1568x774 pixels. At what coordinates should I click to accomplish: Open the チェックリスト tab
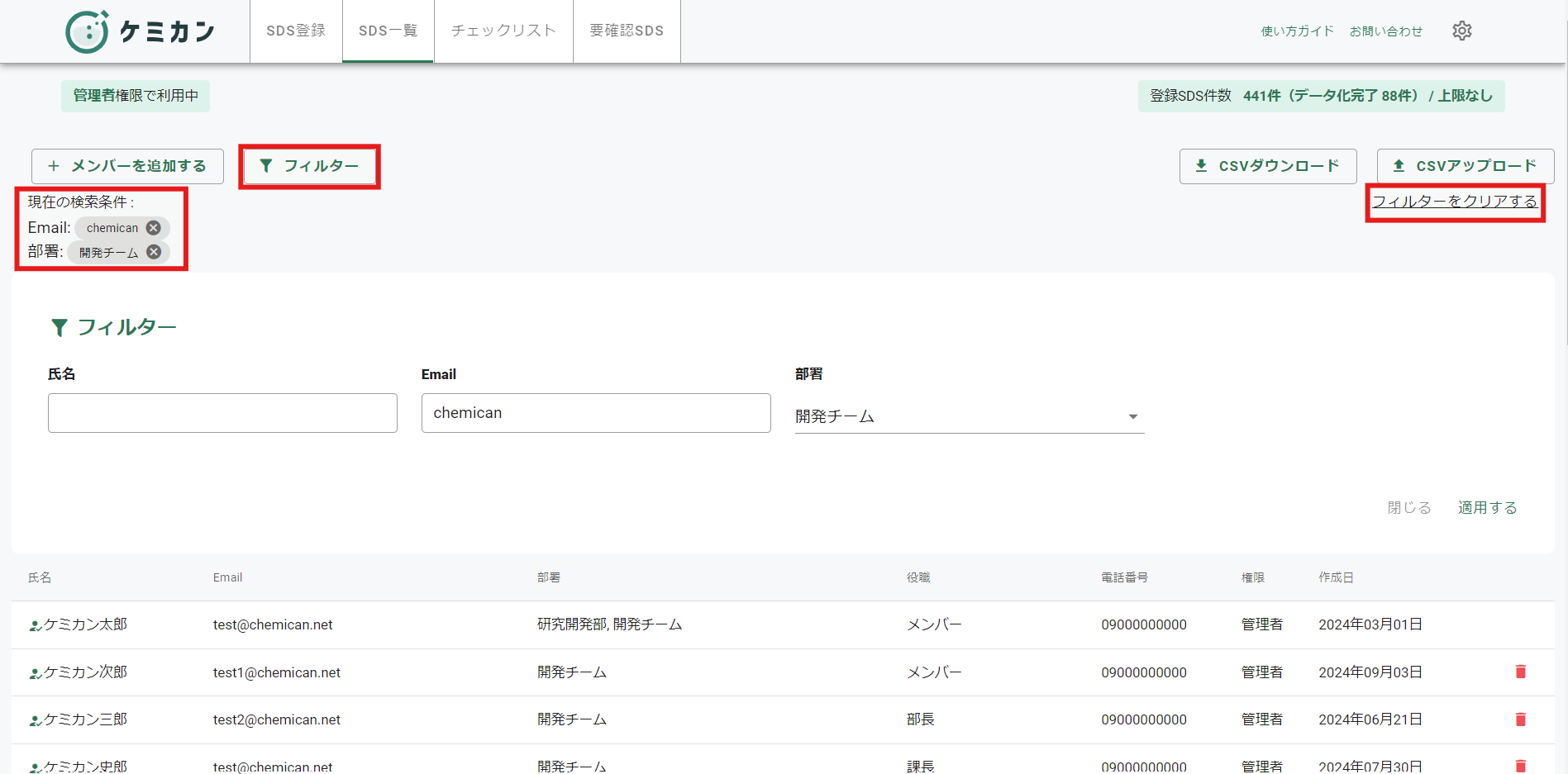tap(503, 31)
